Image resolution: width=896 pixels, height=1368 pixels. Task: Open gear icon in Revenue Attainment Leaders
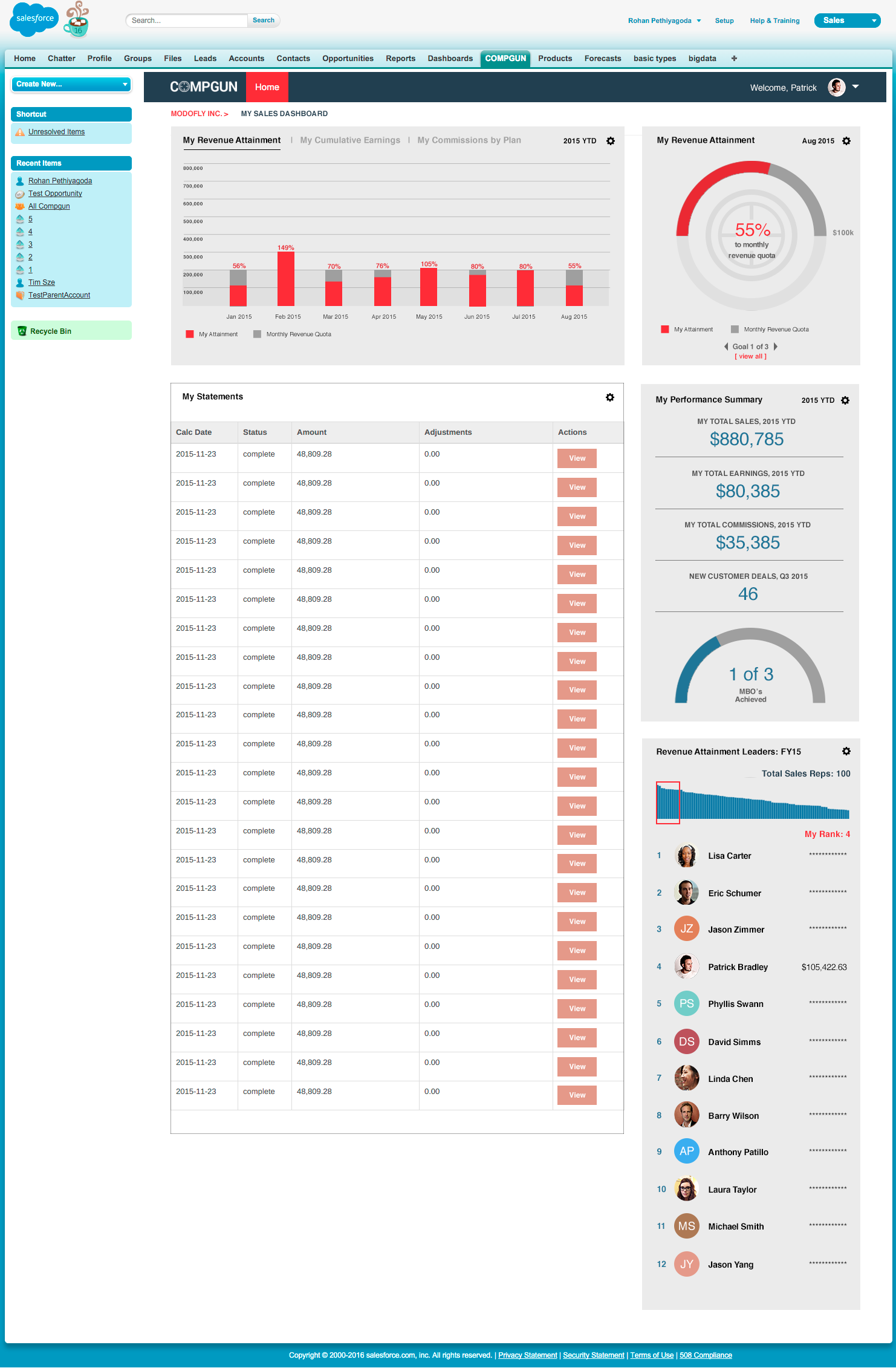click(846, 751)
